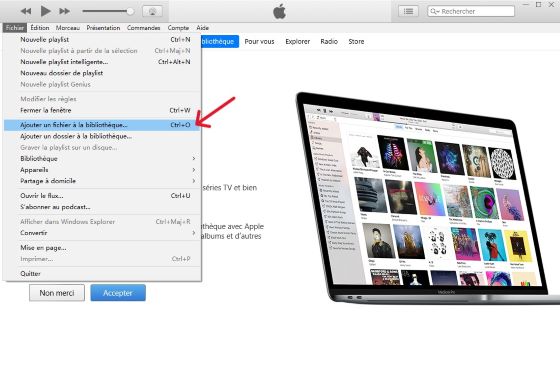Adjust the volume slider knob
The width and height of the screenshot is (560, 369).
[x=130, y=11]
